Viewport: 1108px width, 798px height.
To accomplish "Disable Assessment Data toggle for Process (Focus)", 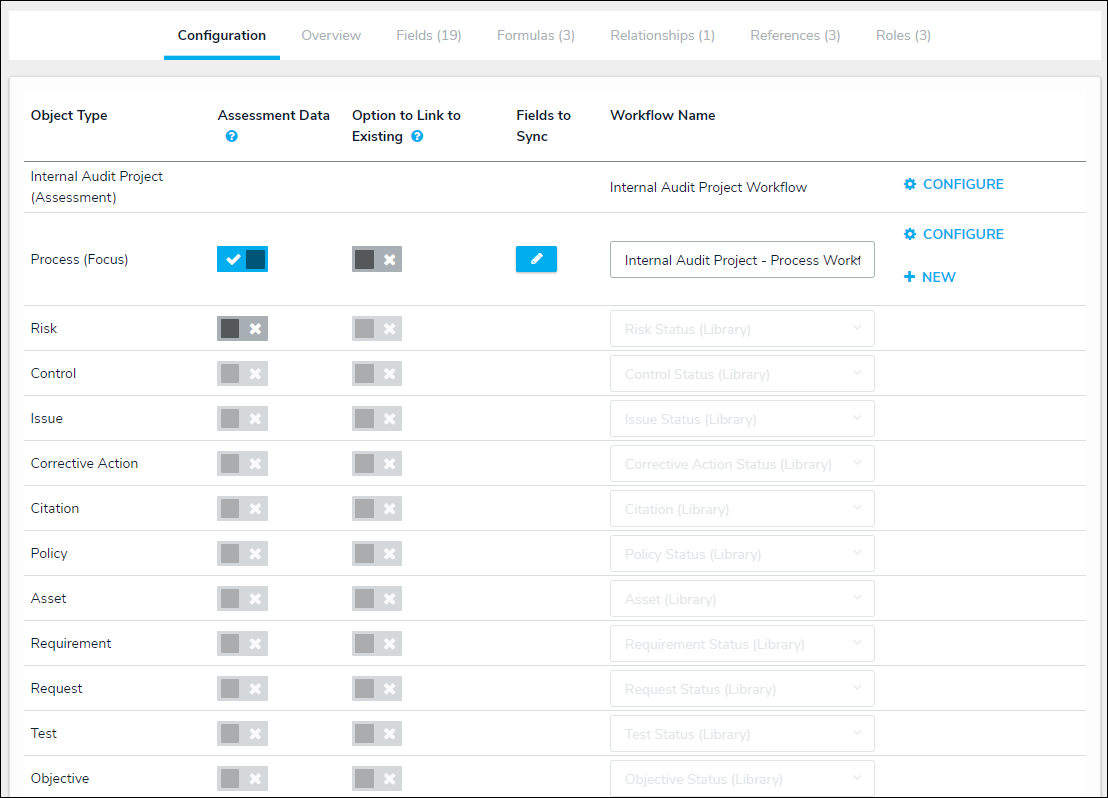I will point(242,259).
